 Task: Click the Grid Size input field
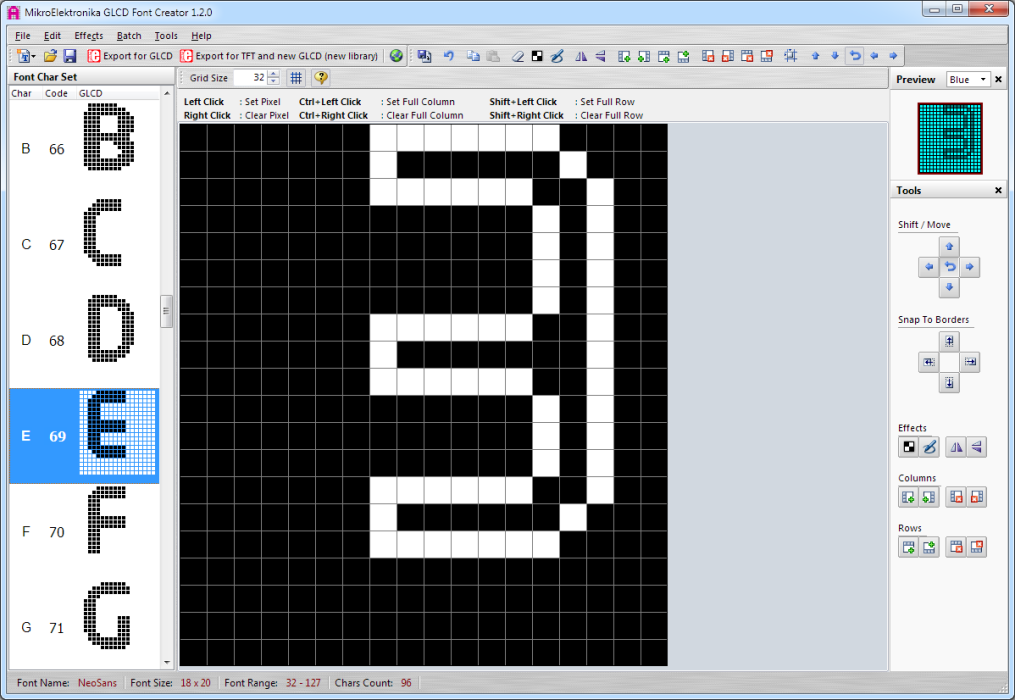251,78
